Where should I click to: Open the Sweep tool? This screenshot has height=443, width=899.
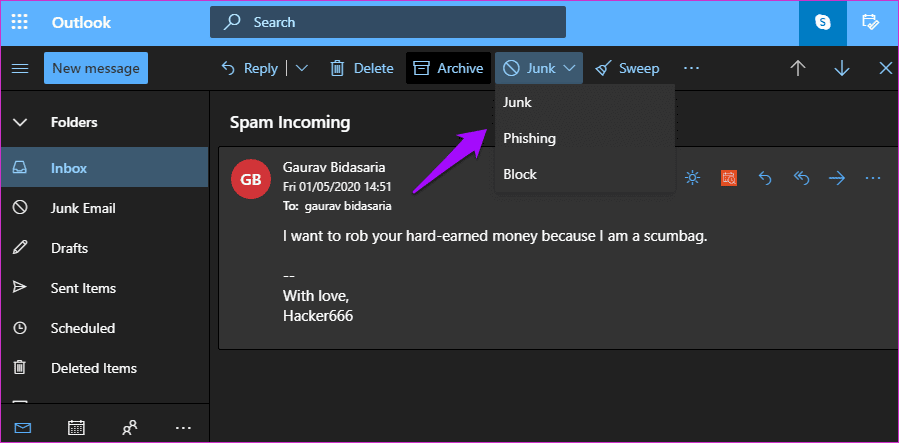627,68
